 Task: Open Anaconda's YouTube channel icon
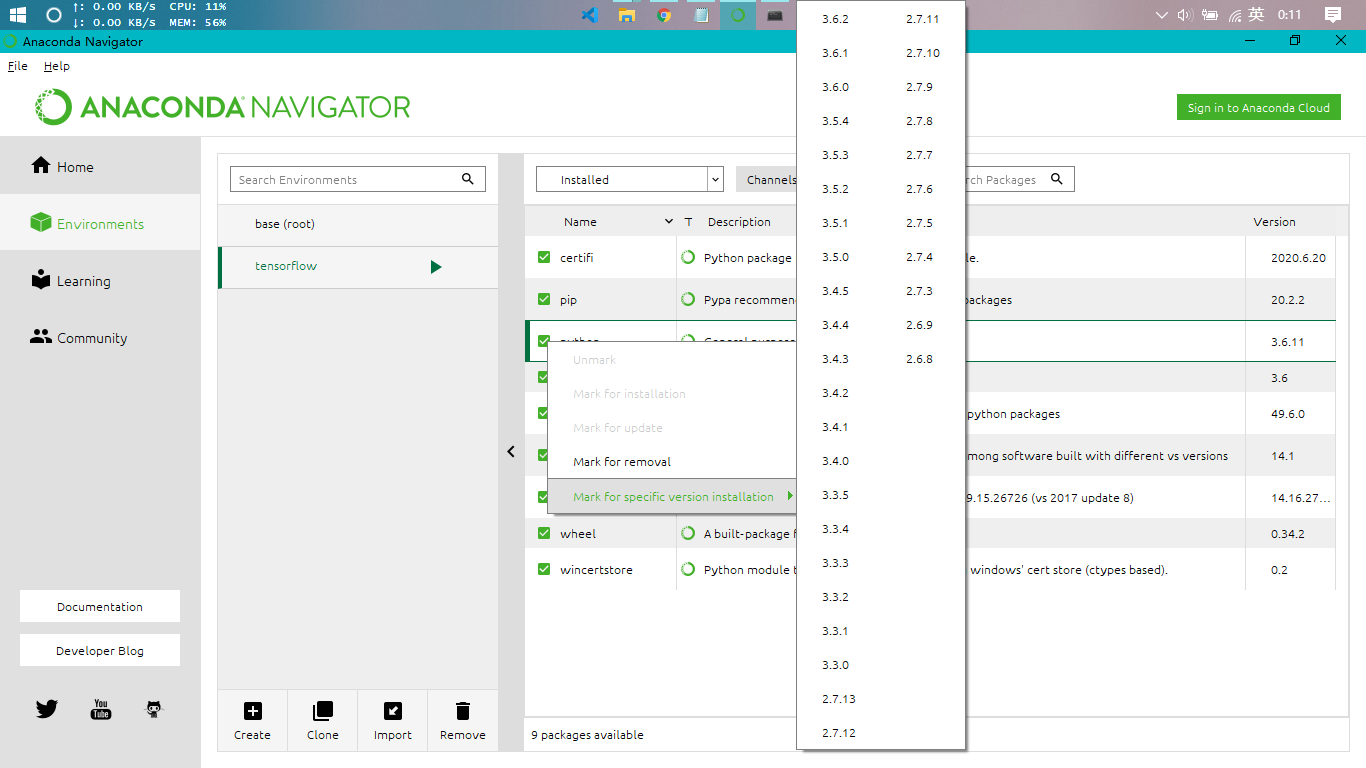click(x=101, y=709)
